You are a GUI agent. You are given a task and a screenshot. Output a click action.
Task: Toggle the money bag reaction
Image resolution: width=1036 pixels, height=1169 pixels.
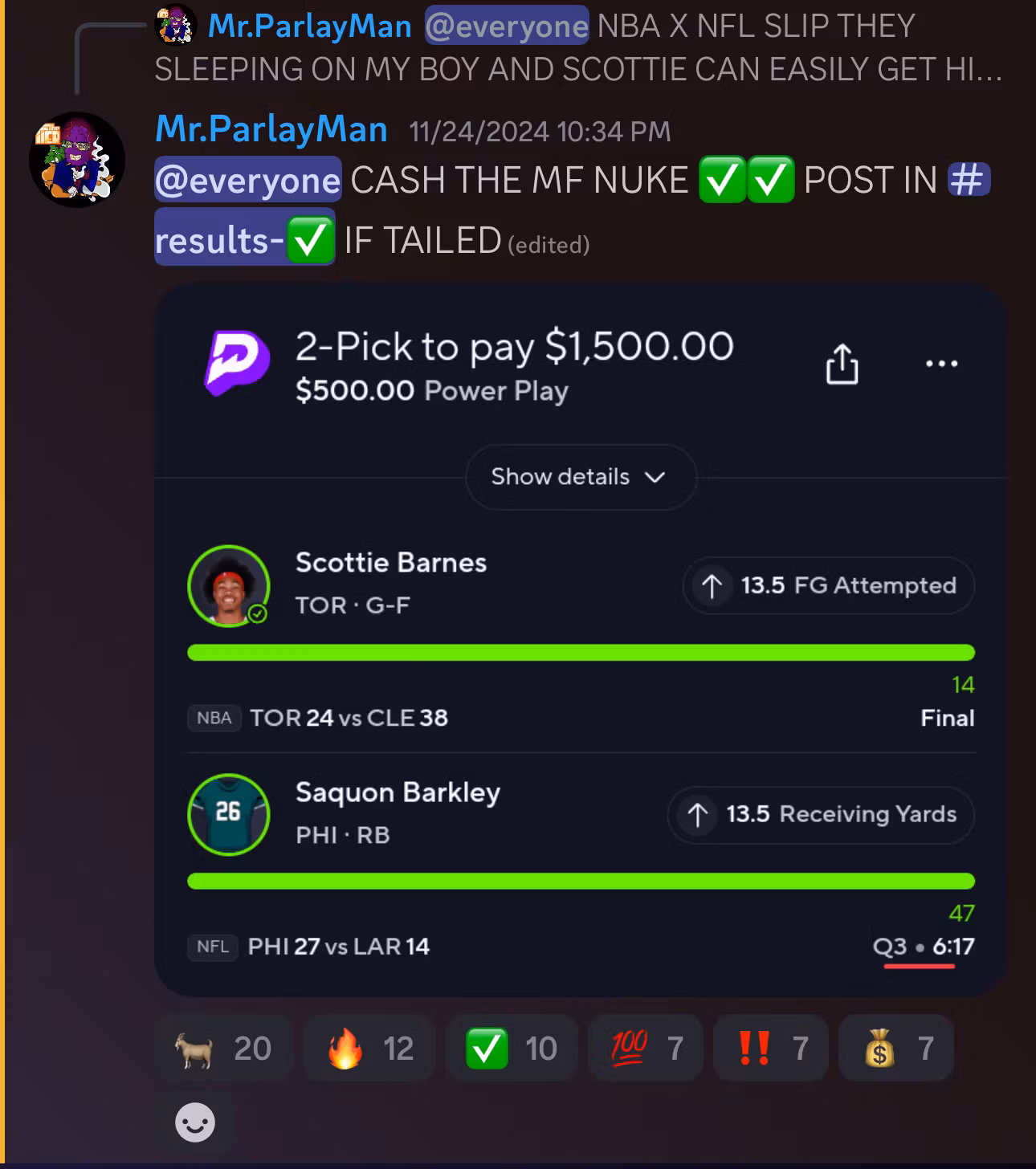point(896,1048)
